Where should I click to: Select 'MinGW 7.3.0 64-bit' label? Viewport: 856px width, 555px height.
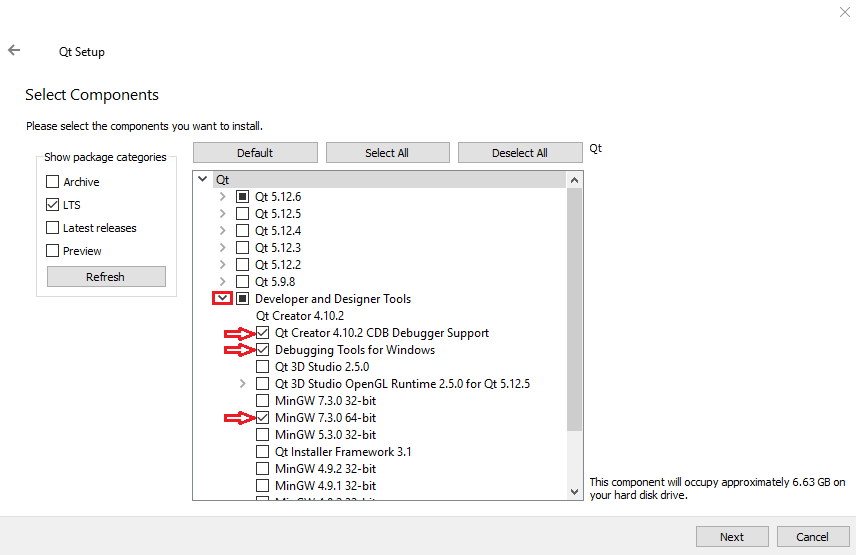(325, 417)
